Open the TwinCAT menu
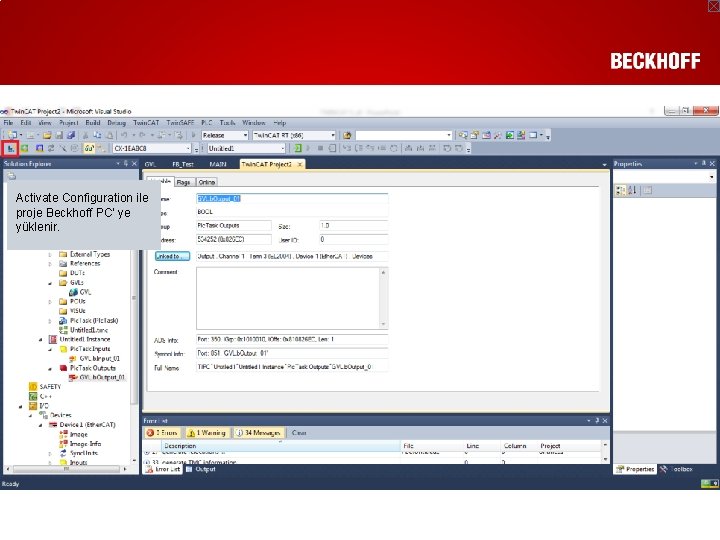Screen dimensions: 720x540 (146, 123)
